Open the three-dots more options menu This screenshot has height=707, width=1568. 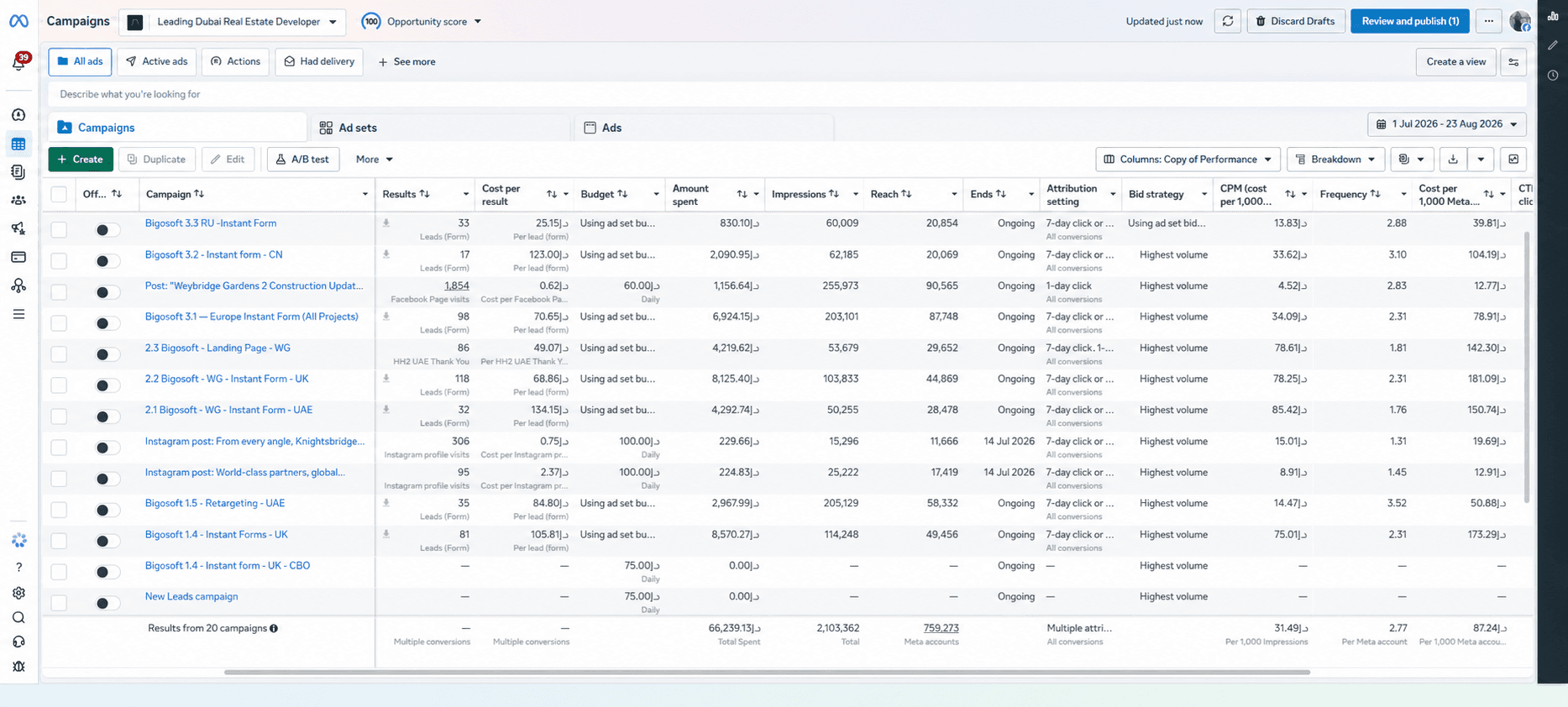tap(1489, 21)
